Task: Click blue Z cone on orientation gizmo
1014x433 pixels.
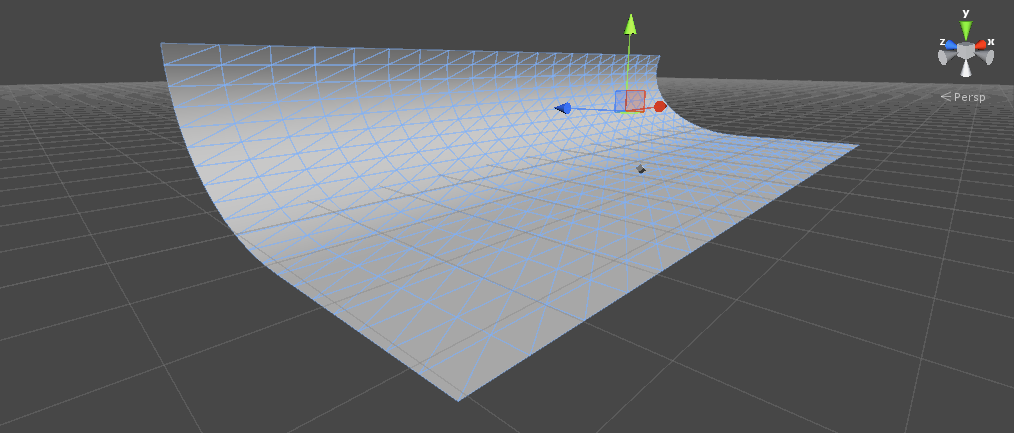Action: point(951,45)
